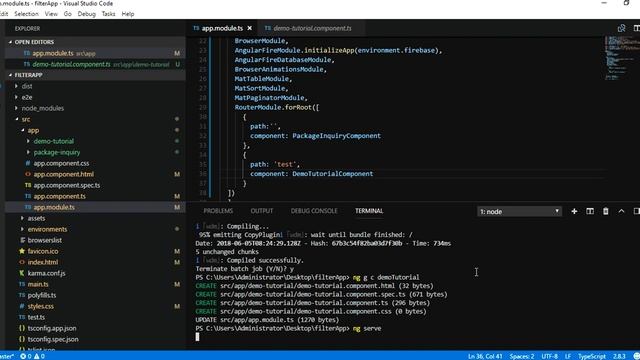Viewport: 640px width, 360px height.
Task: Click 'RouterModule.forRoot([' code line
Action: click(x=277, y=107)
